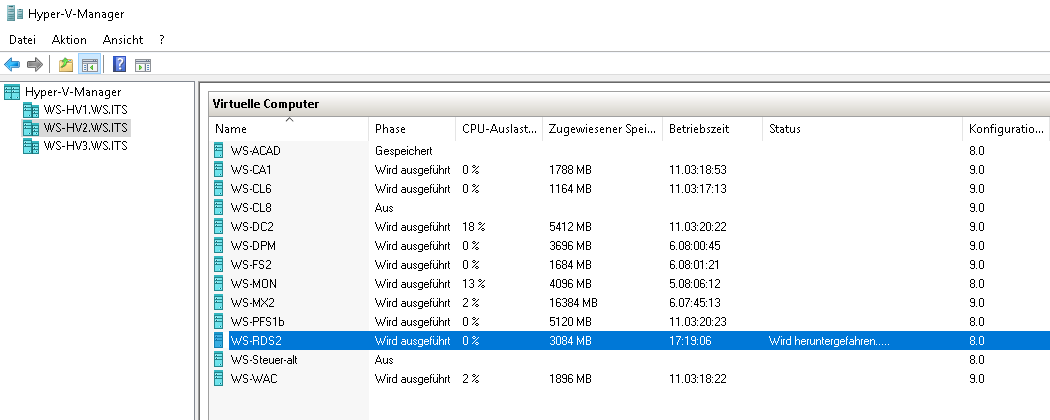
Task: Open Help via the question mark icon
Action: (x=120, y=65)
